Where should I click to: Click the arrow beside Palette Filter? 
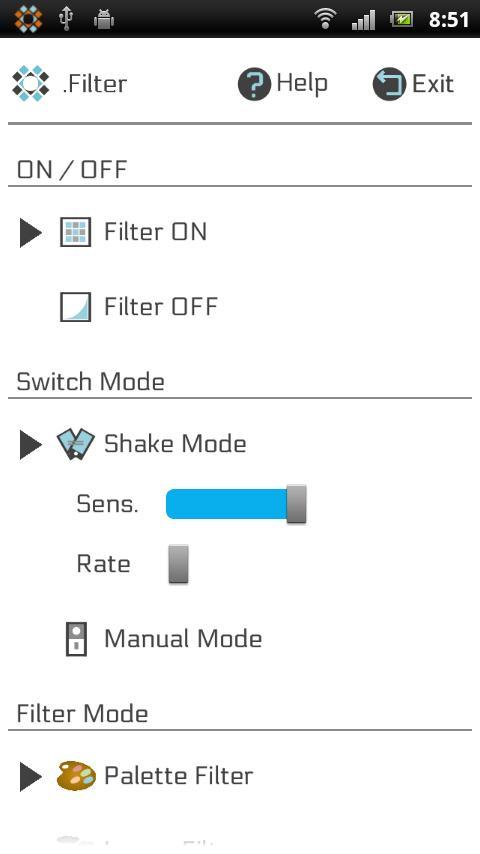click(x=31, y=776)
